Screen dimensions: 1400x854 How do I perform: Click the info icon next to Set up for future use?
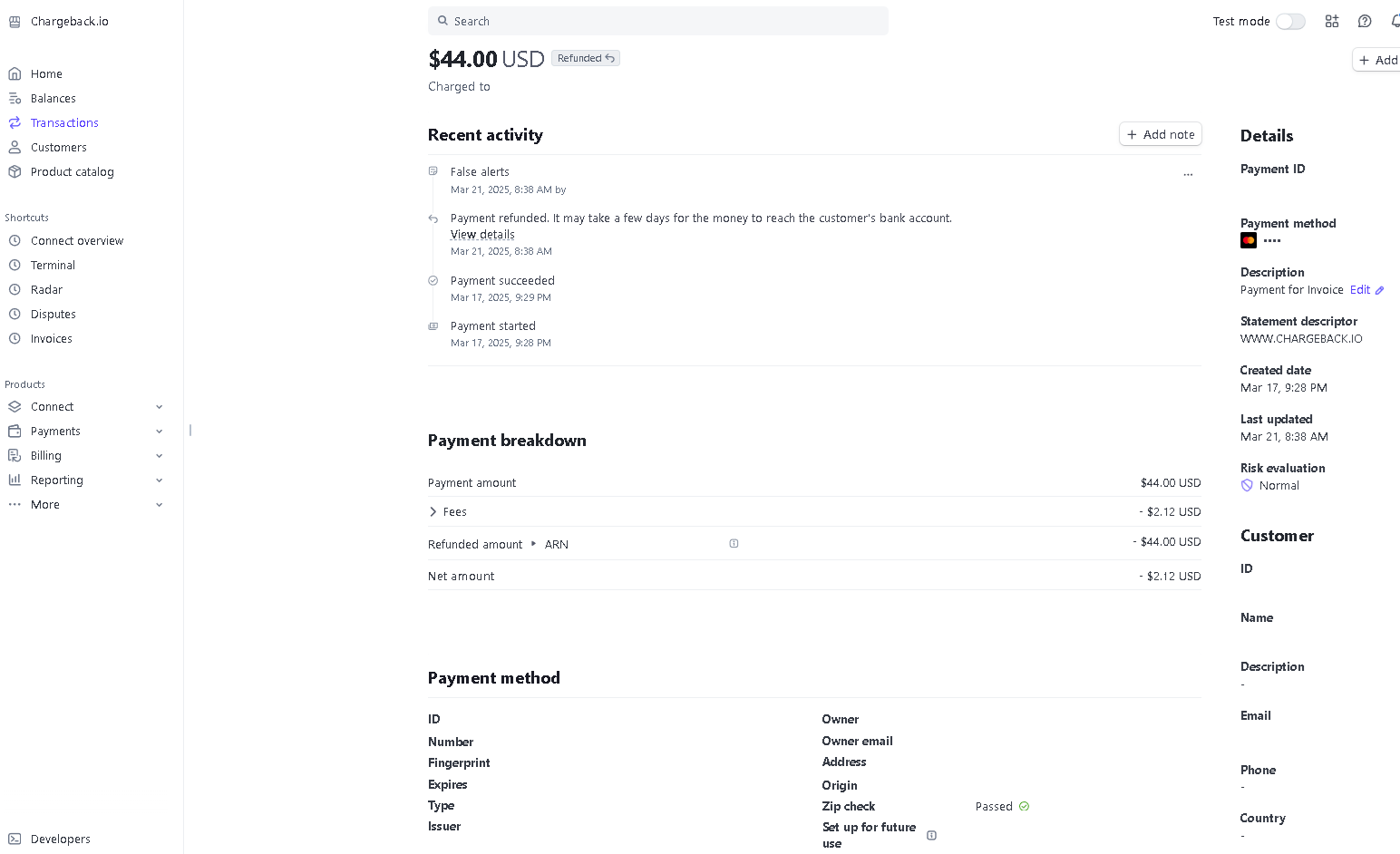tap(931, 835)
